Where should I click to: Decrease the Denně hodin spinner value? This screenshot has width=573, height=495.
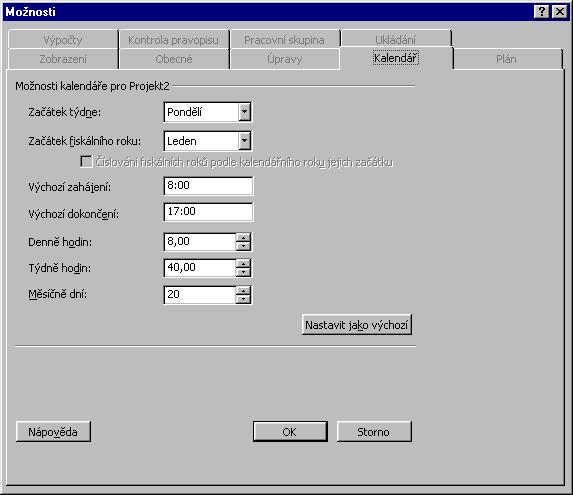coord(243,246)
